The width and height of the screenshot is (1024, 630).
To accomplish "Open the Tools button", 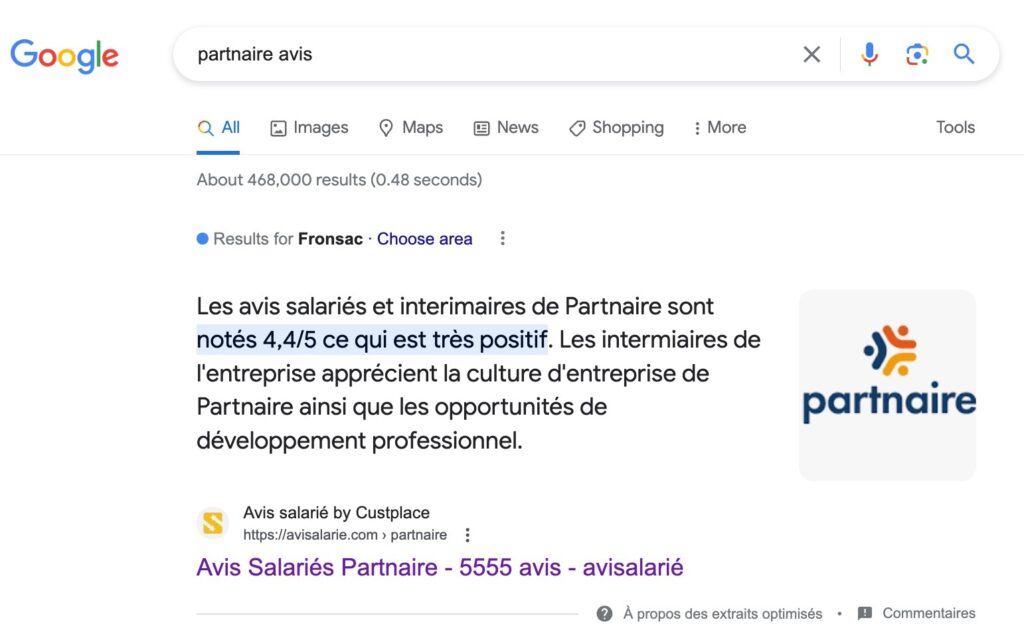I will 955,128.
